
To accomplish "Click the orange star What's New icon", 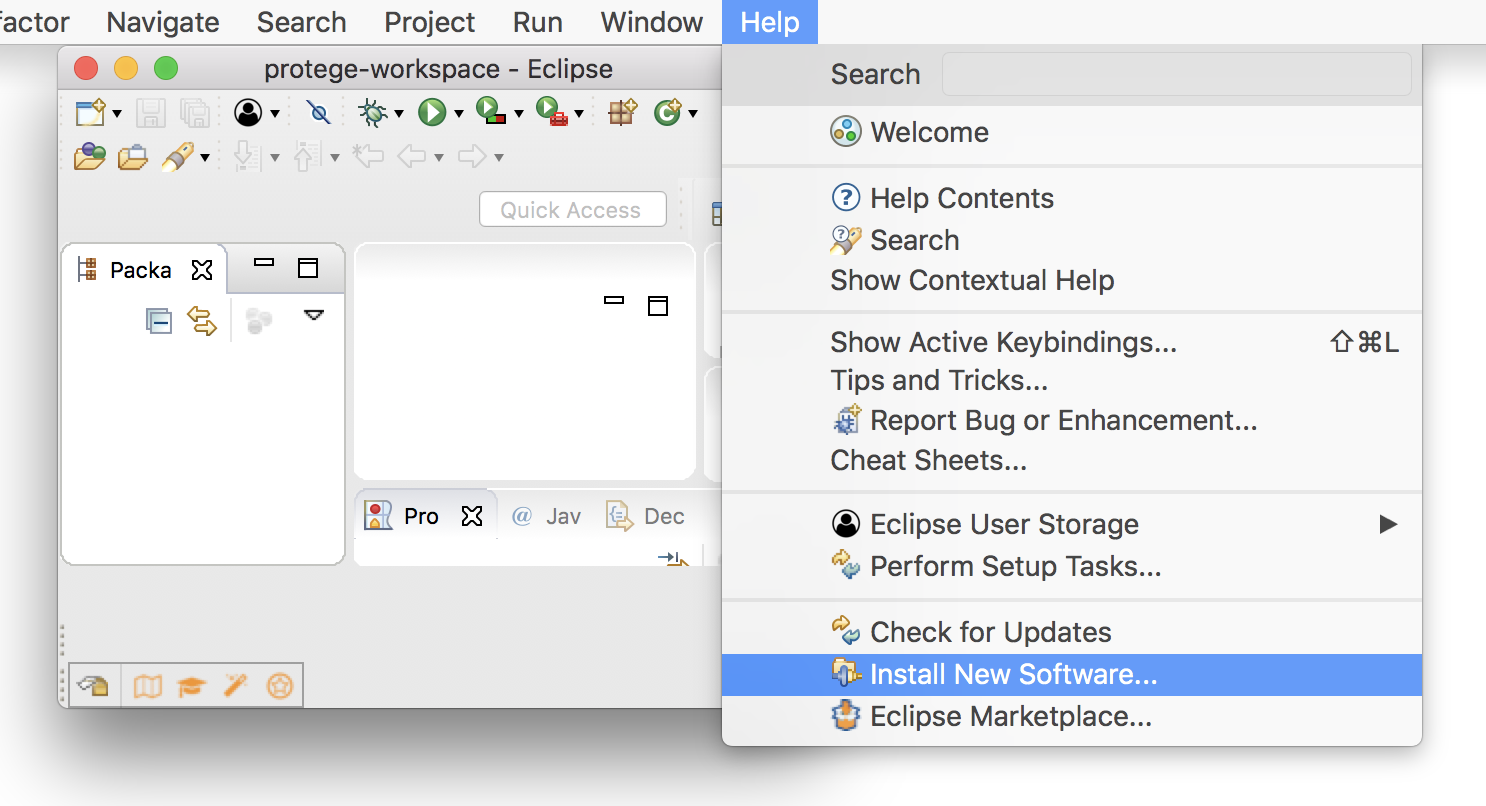I will tap(280, 686).
